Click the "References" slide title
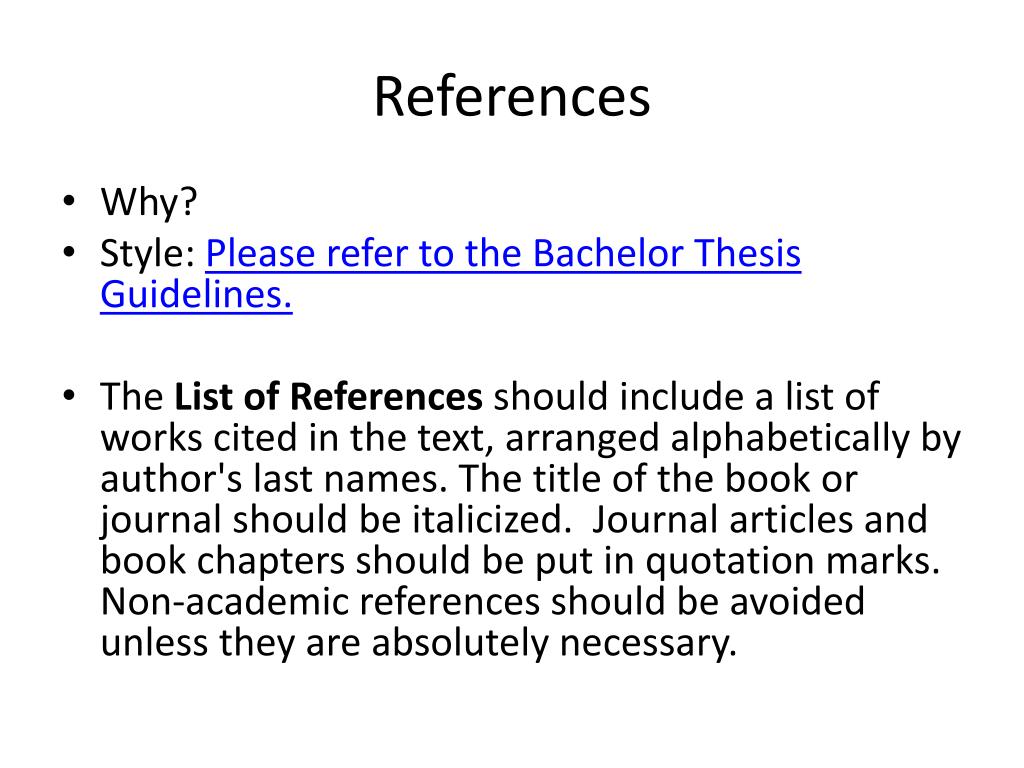Viewport: 1024px width, 768px height. click(512, 97)
